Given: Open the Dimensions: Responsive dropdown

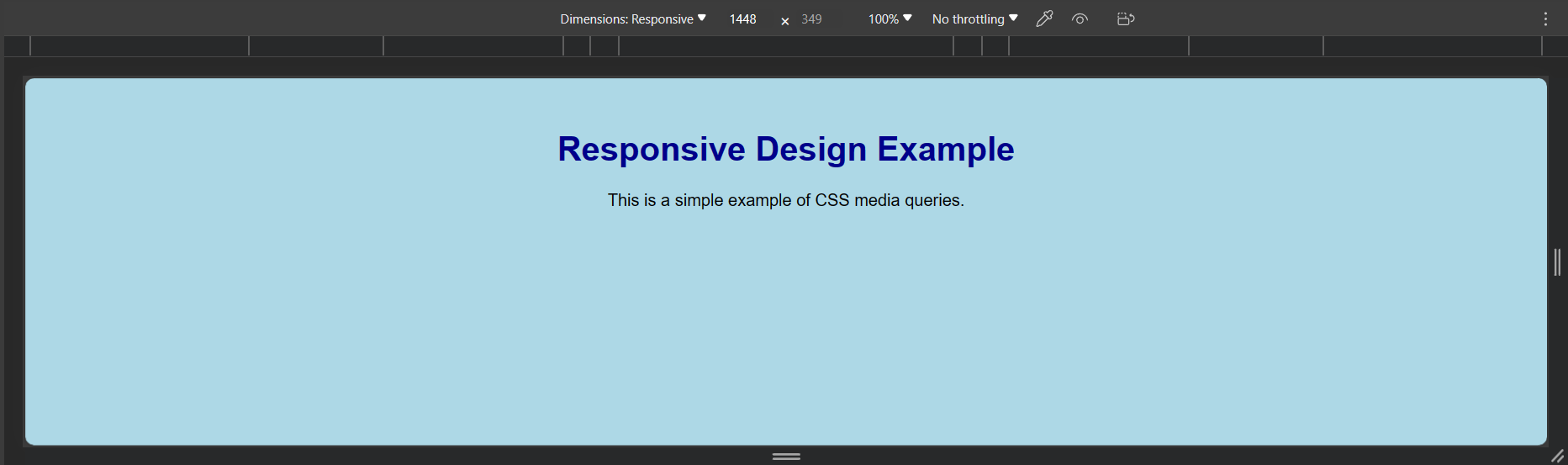Looking at the screenshot, I should point(633,18).
